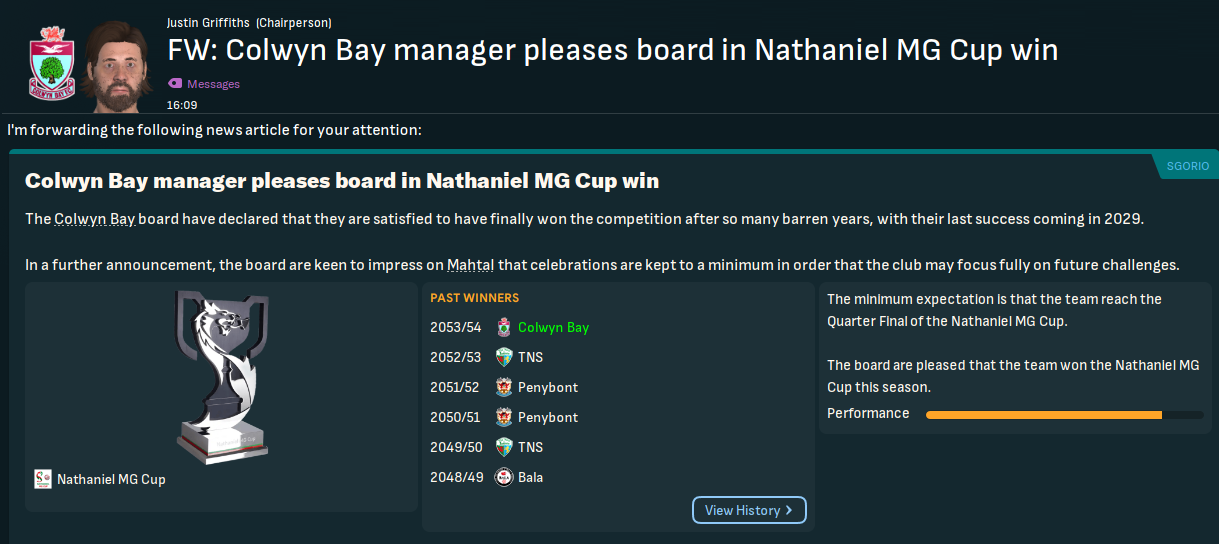Click chevron arrow on View History
The width and height of the screenshot is (1219, 544).
[789, 510]
